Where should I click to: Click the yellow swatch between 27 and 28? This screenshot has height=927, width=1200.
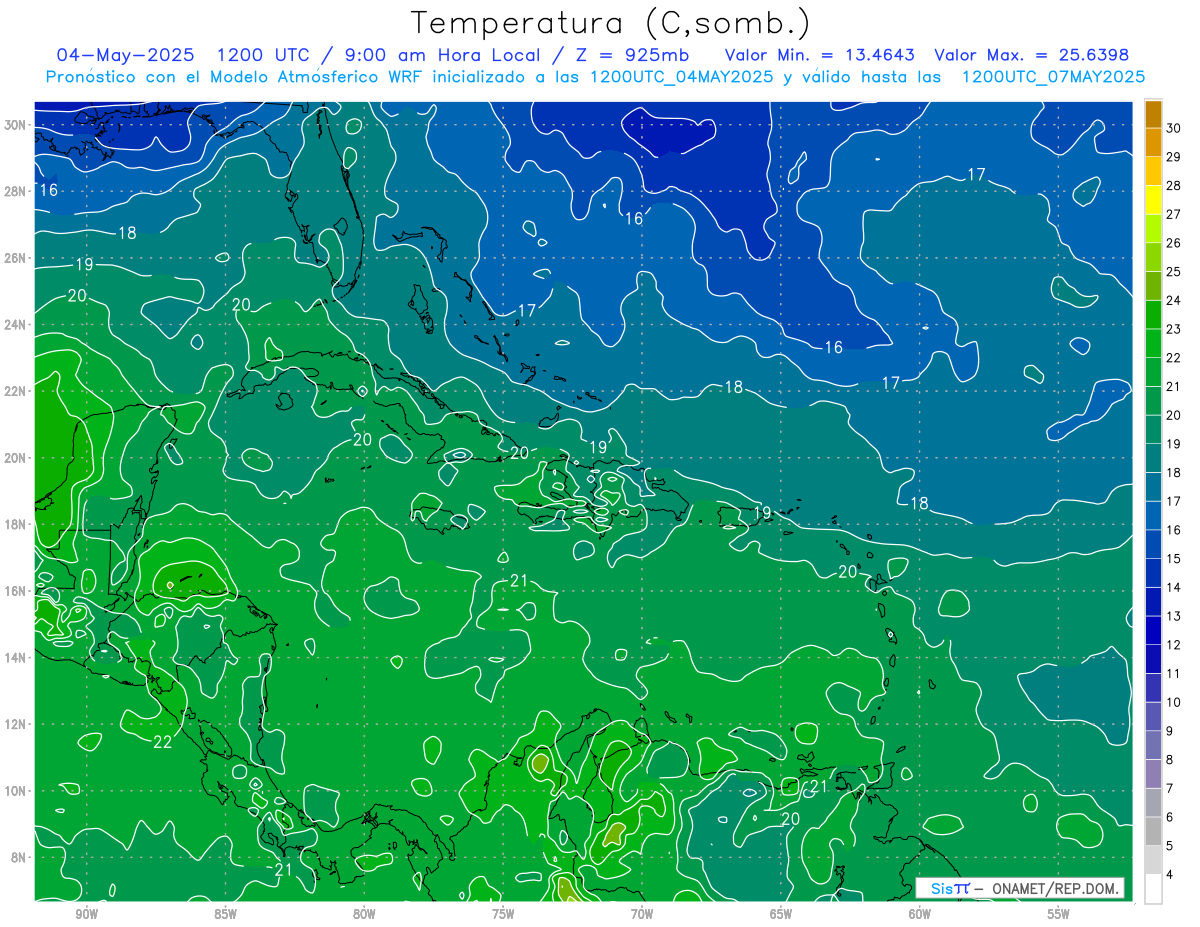click(x=1153, y=200)
